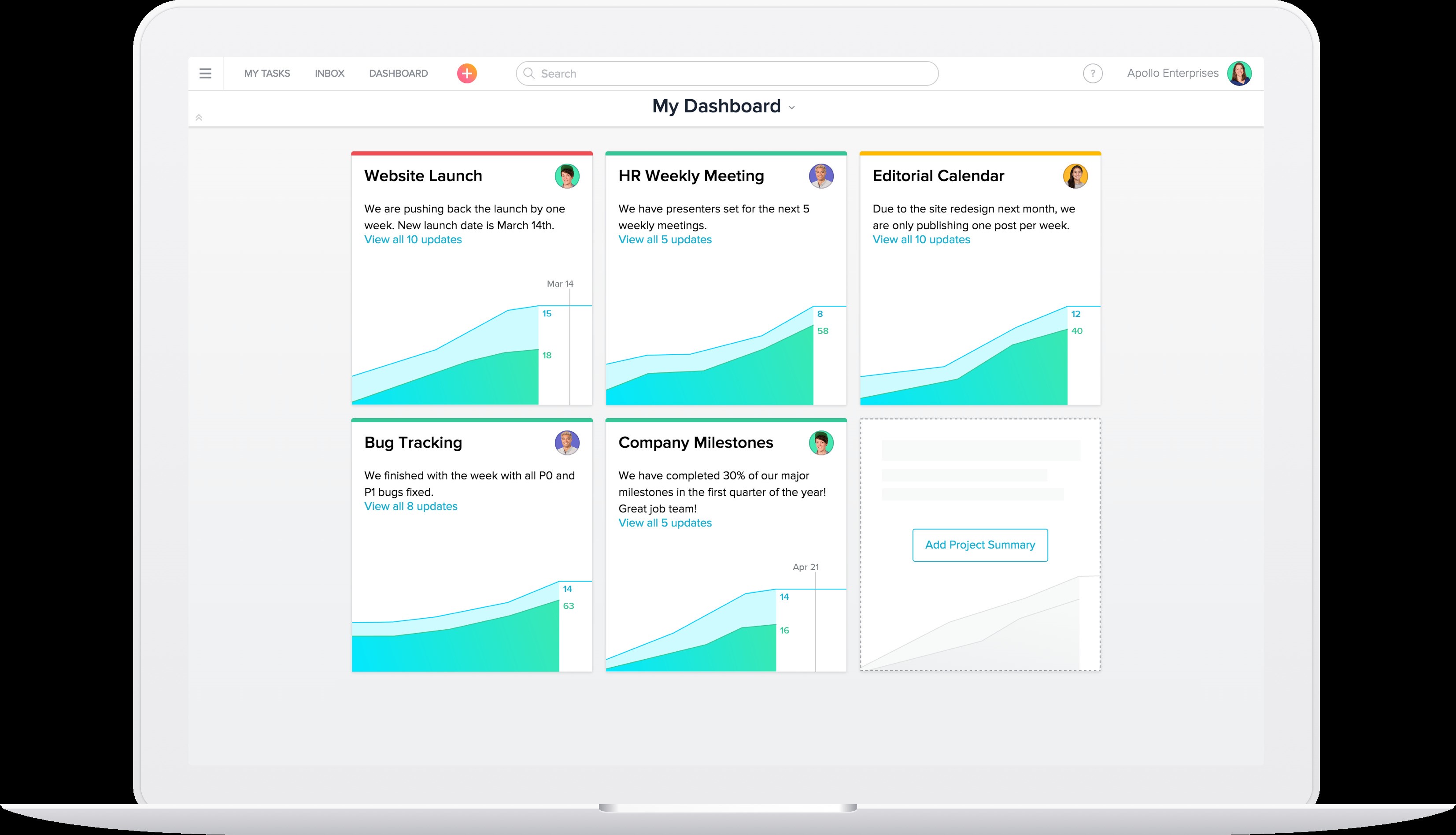The image size is (1456, 835).
Task: Click the Website Launch project owner avatar
Action: 567,175
